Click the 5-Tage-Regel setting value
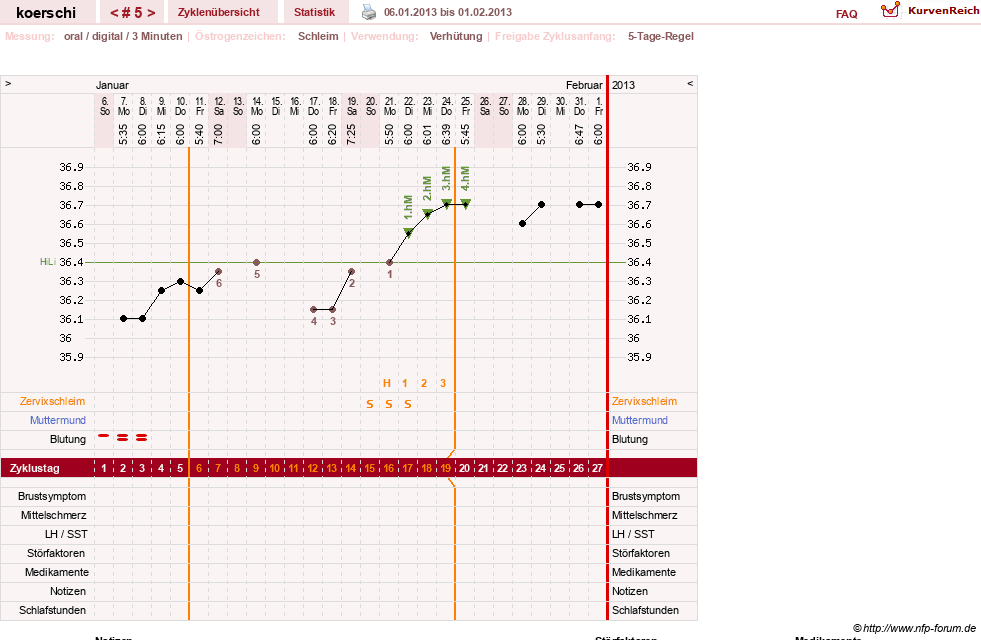This screenshot has width=981, height=640. (x=661, y=36)
